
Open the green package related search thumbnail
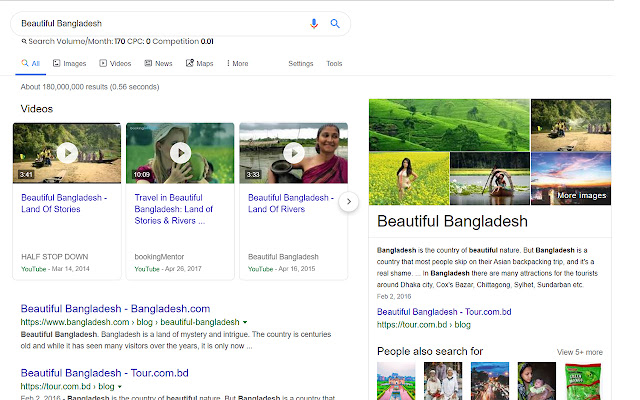click(x=583, y=381)
